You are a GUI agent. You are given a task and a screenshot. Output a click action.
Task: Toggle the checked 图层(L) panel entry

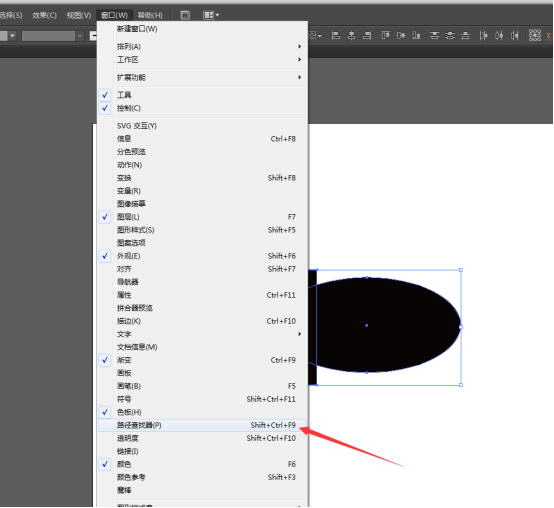coord(203,217)
